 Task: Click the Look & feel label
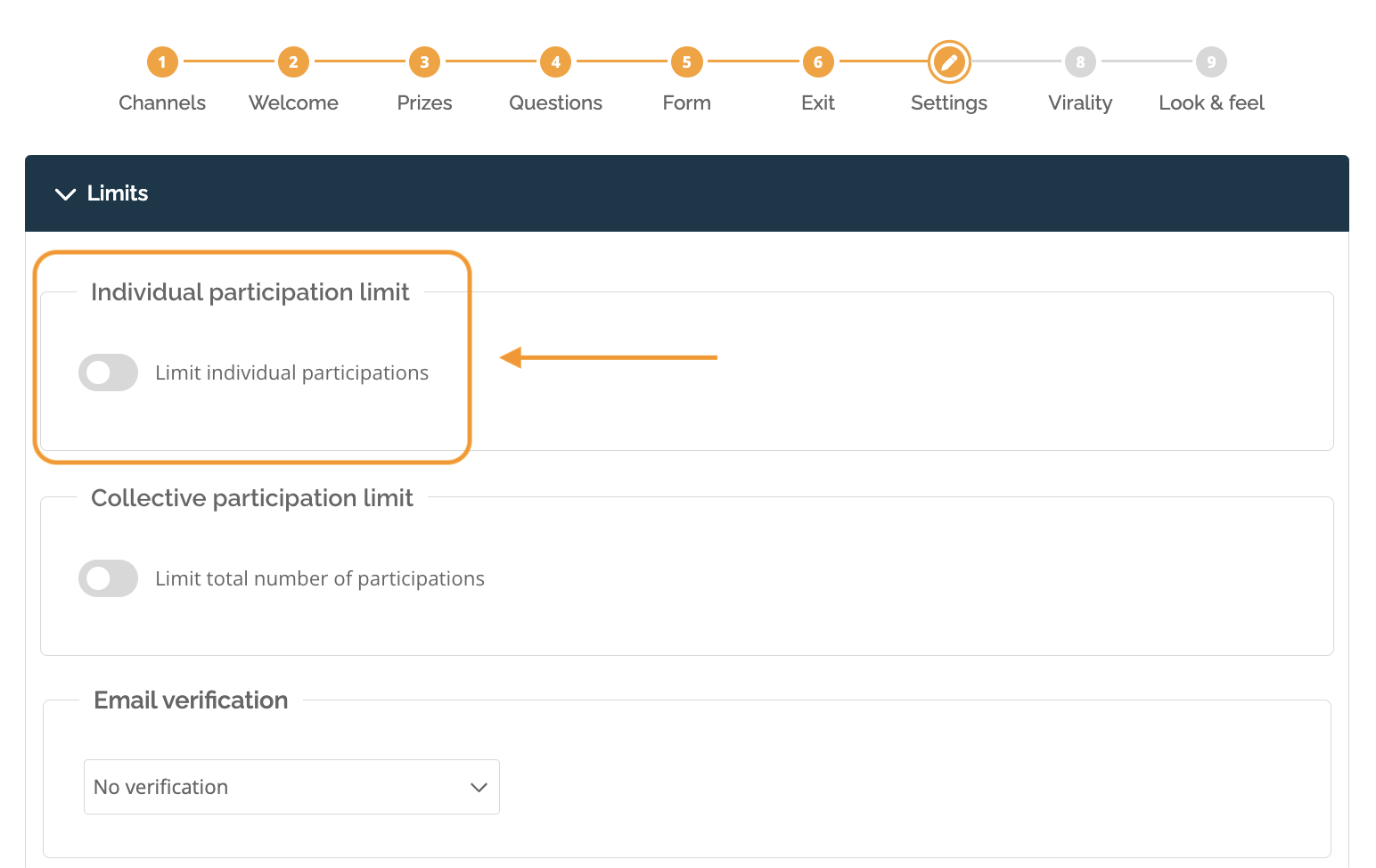[1211, 103]
